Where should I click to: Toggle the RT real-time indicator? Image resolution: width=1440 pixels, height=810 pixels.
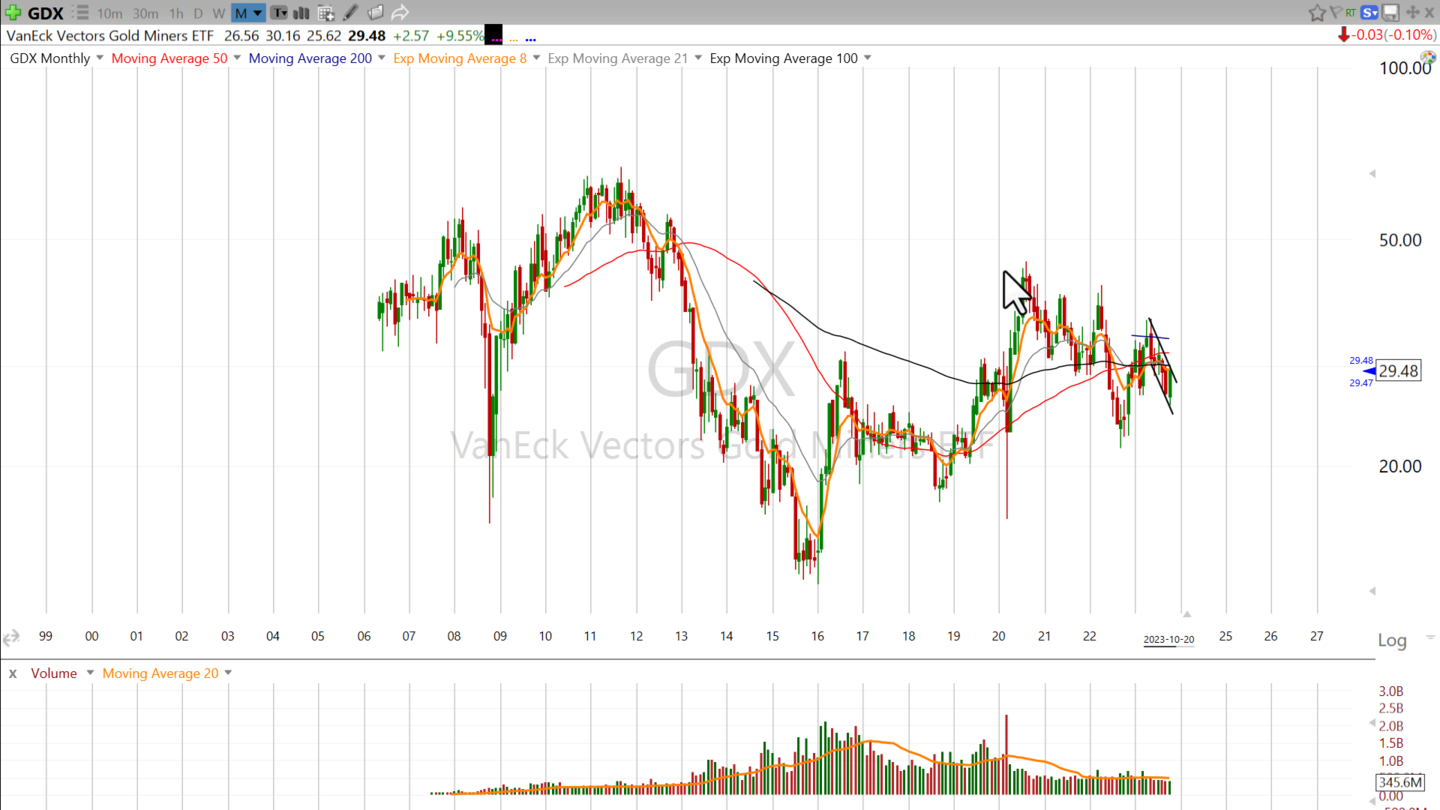1351,13
